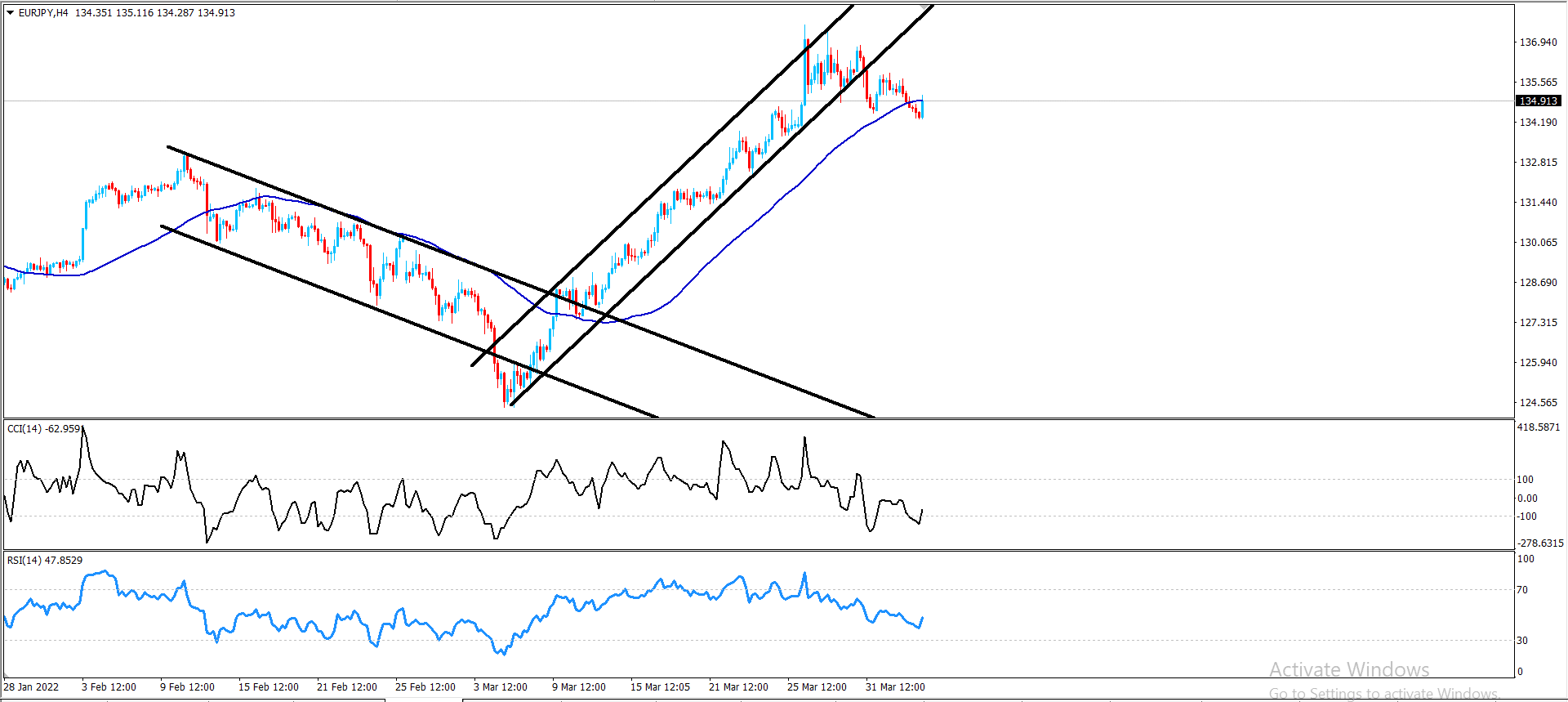Click the 100 level on the RSI scale

pyautogui.click(x=1526, y=559)
